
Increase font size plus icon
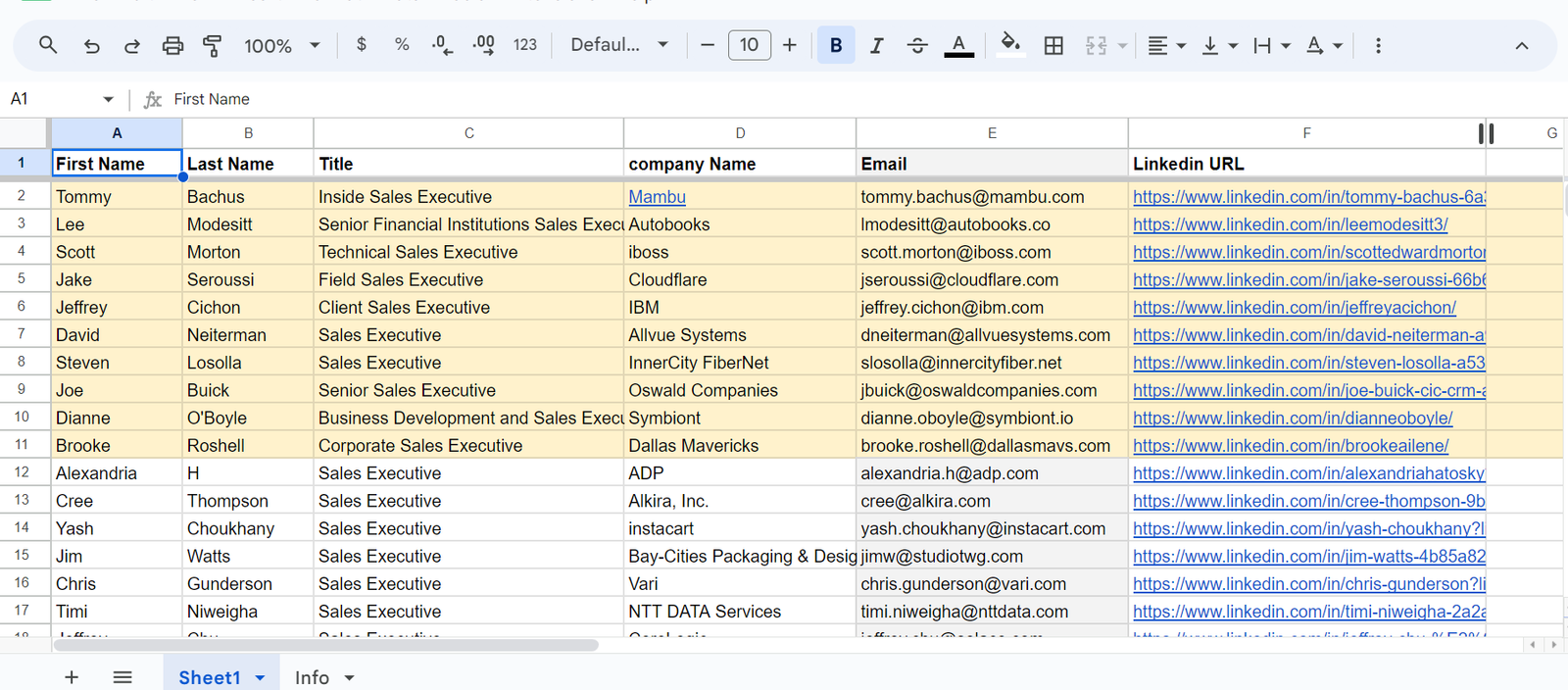click(790, 45)
